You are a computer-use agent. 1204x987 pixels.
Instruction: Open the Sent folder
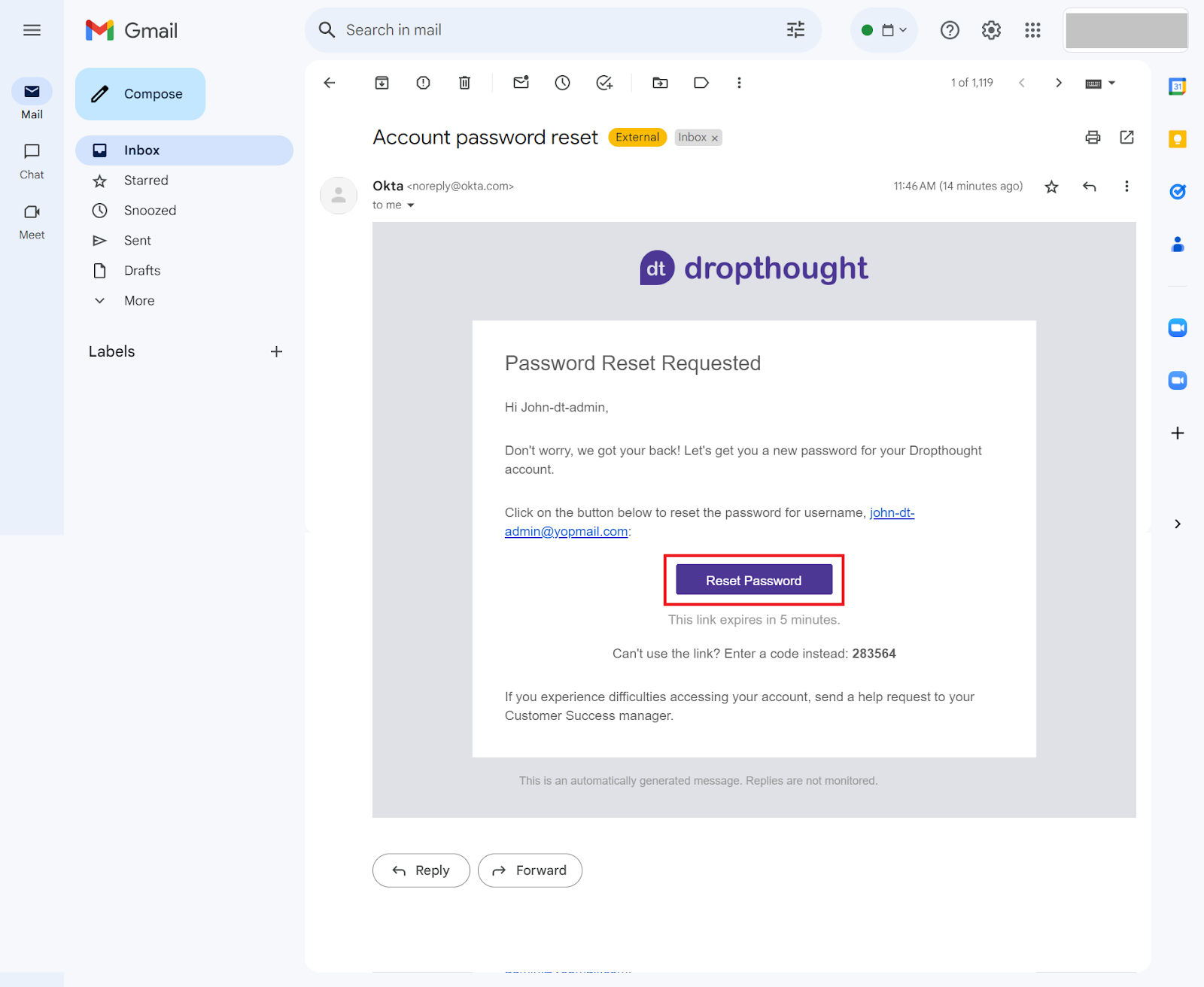[x=138, y=241]
